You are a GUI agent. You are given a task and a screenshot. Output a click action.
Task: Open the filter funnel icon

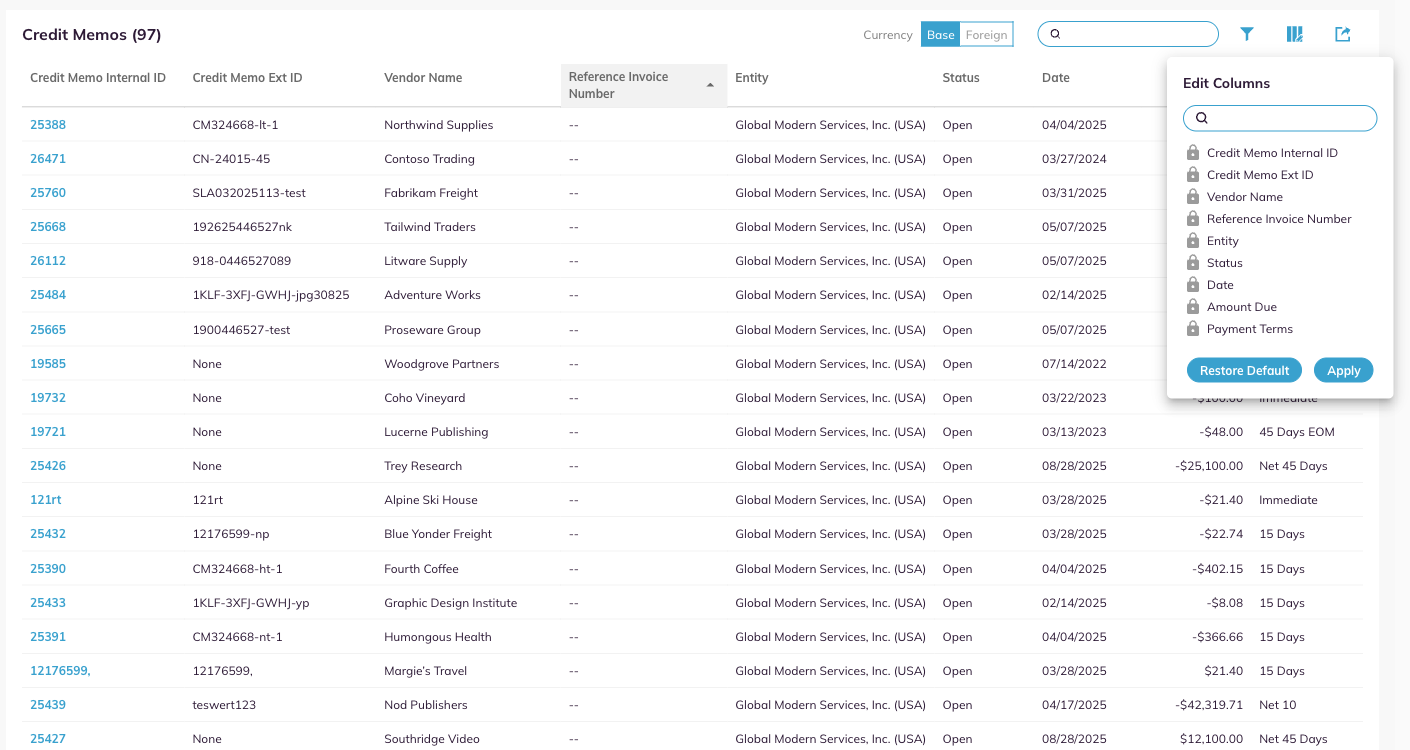[1247, 34]
